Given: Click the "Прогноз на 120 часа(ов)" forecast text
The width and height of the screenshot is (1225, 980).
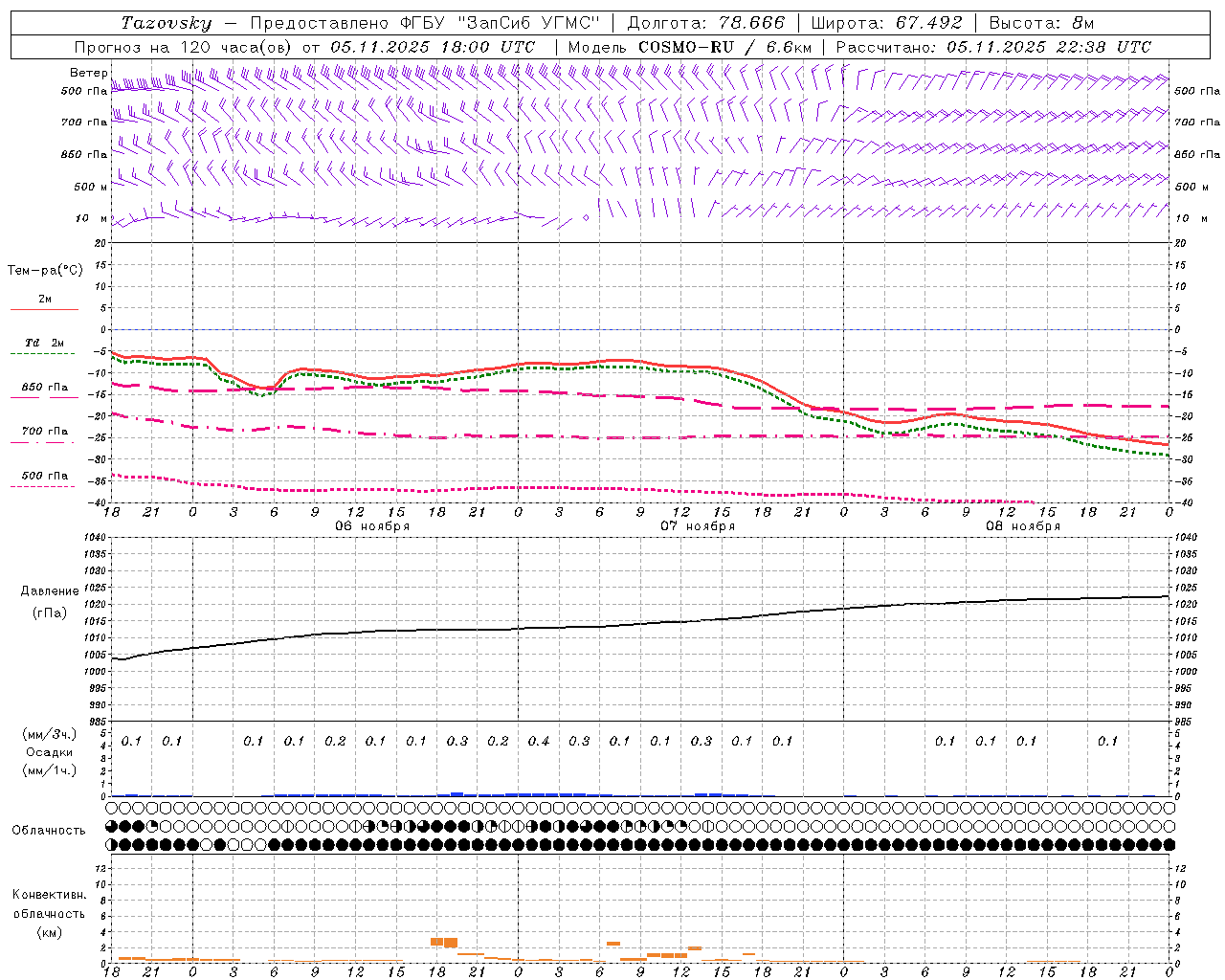Looking at the screenshot, I should coord(184,47).
